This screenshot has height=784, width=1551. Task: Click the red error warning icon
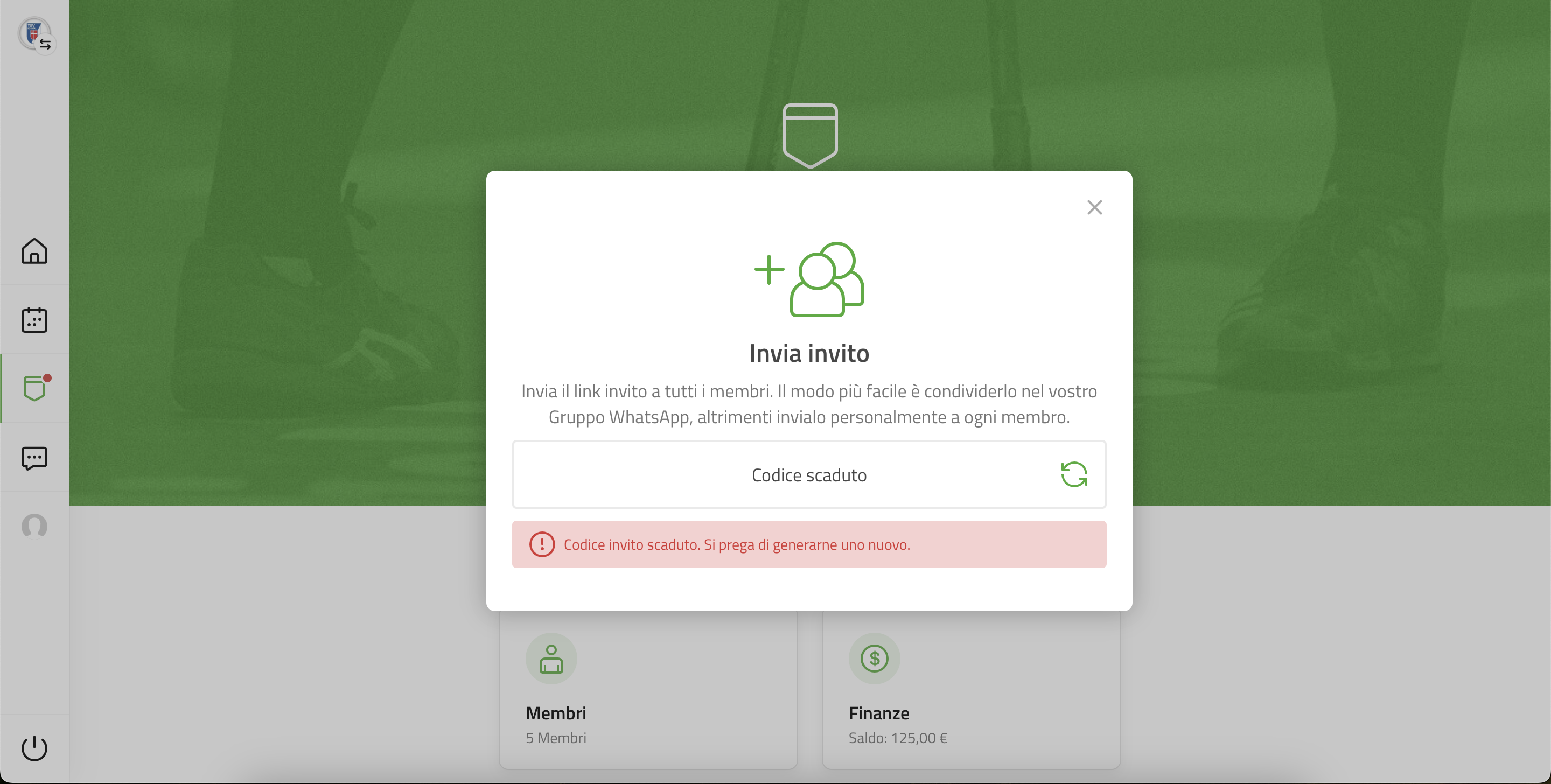point(542,544)
